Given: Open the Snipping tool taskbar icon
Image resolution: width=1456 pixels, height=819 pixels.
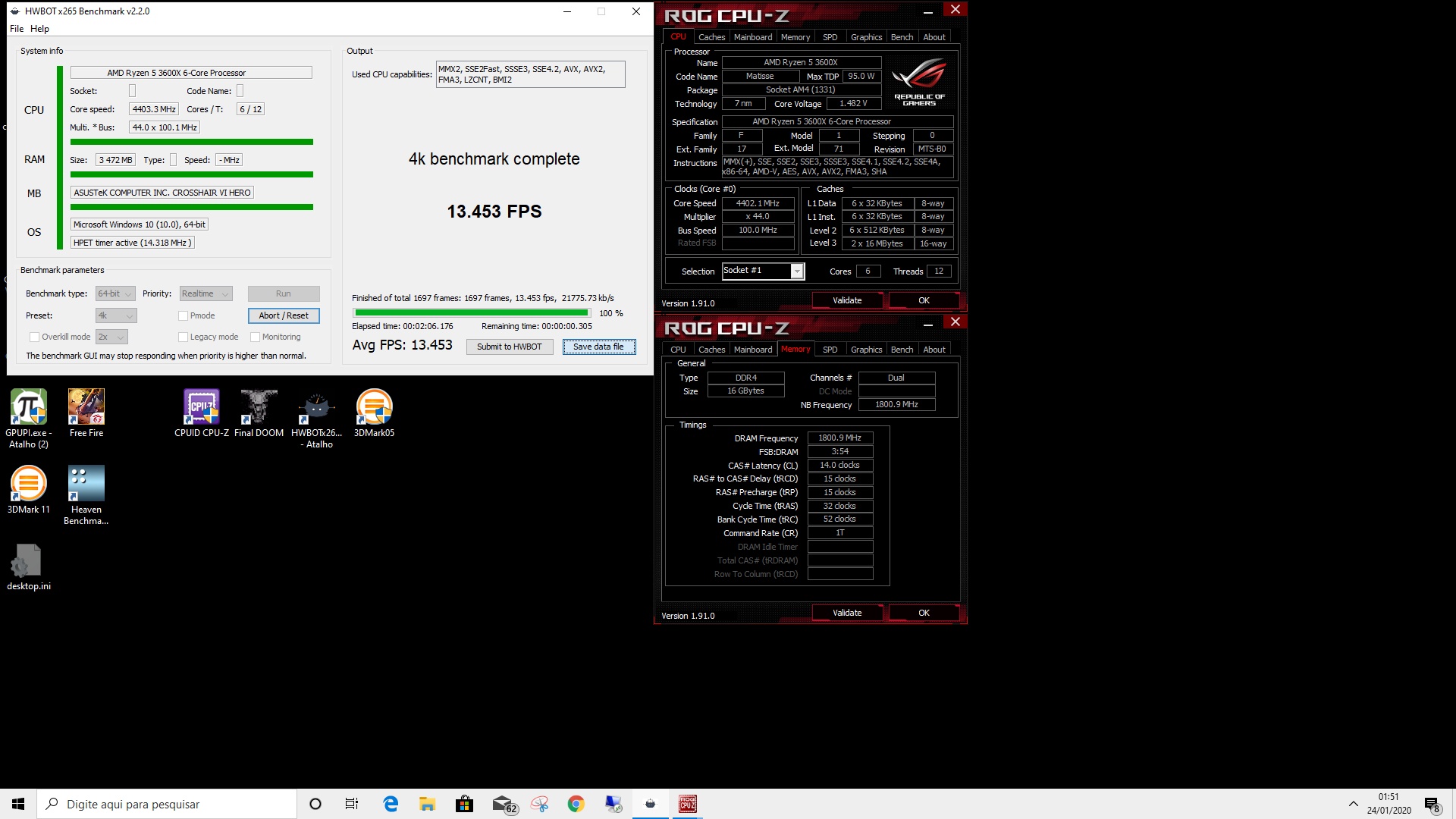Looking at the screenshot, I should pyautogui.click(x=539, y=804).
